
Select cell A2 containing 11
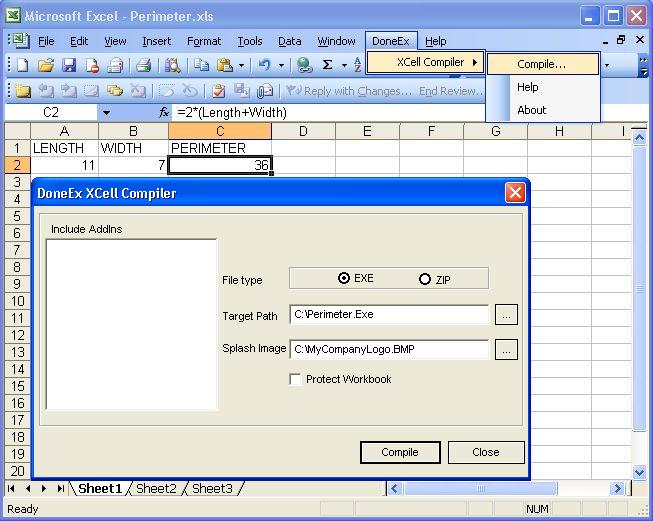[64, 165]
